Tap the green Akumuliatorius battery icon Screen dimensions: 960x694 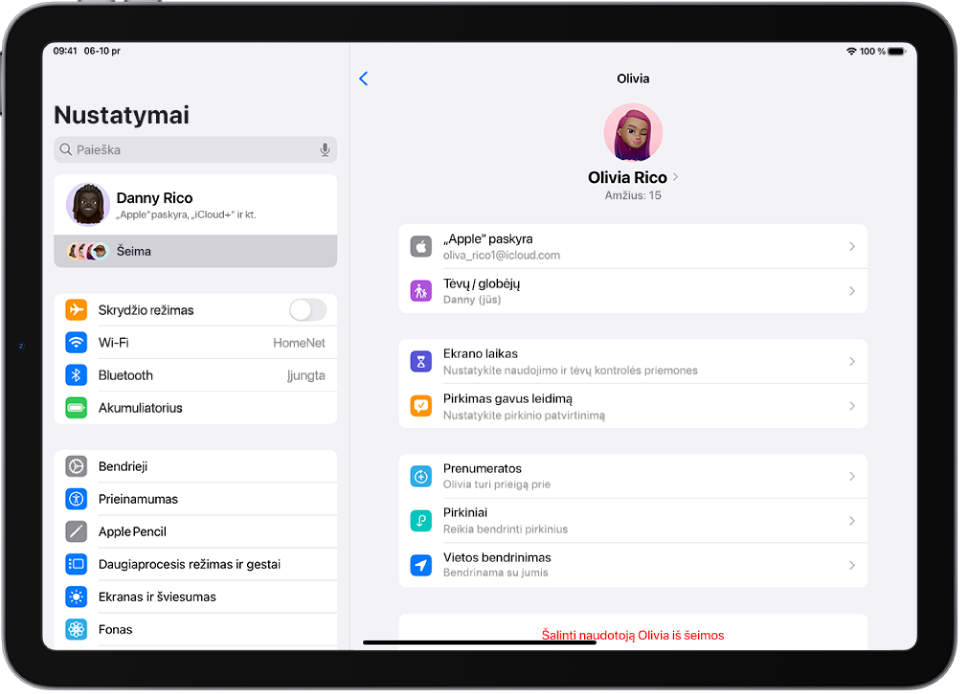(76, 408)
